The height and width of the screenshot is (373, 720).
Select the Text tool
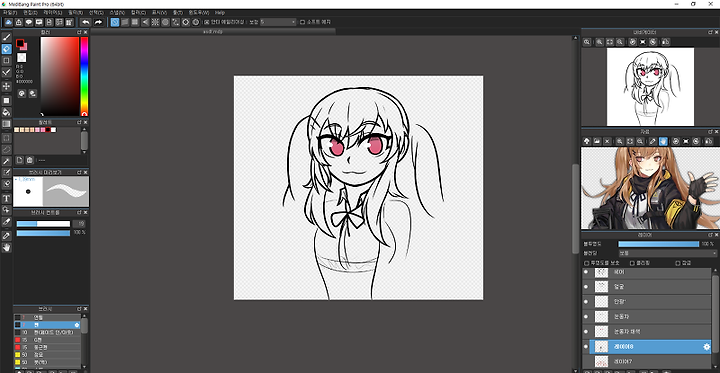(6, 198)
